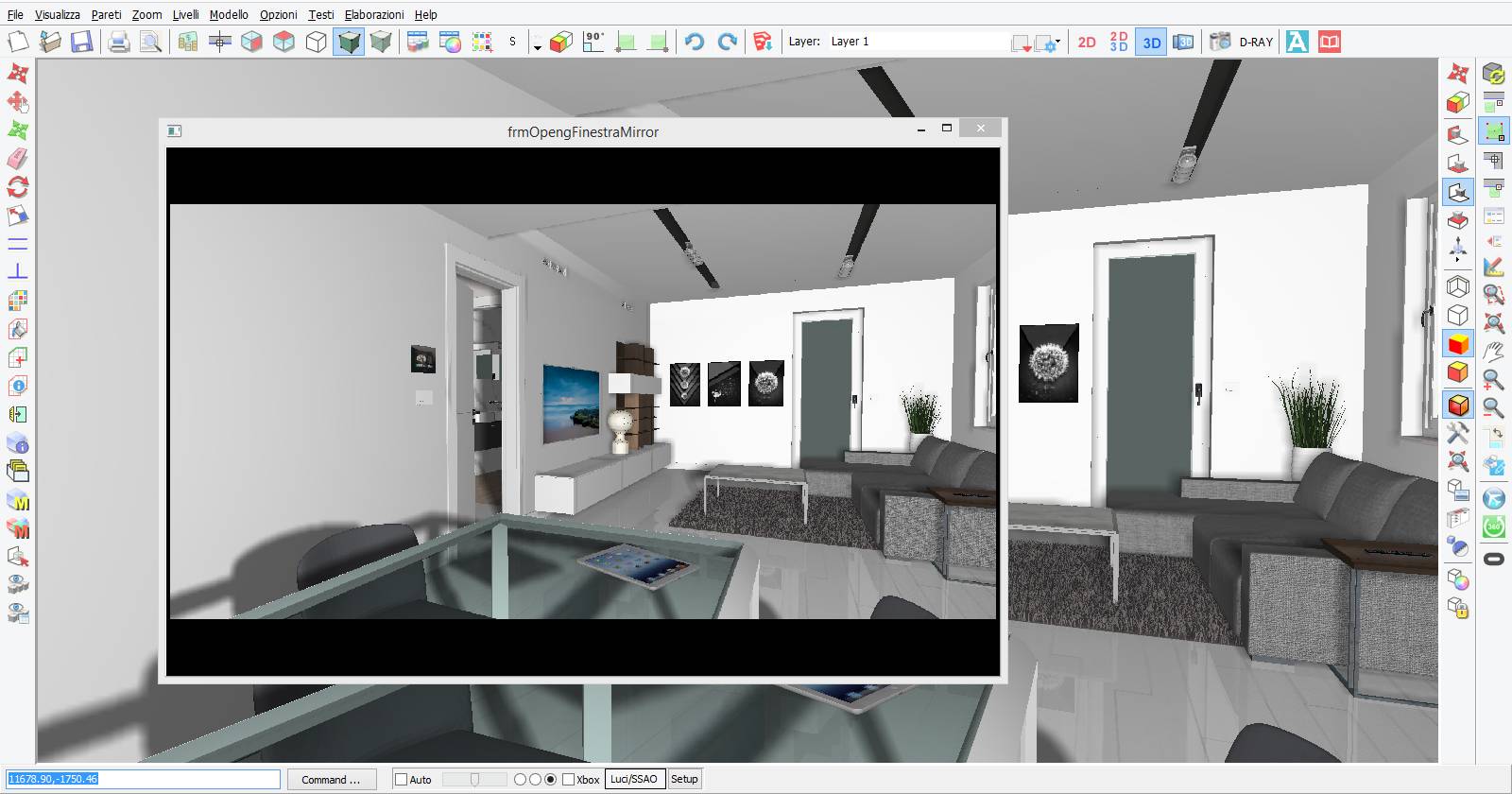Enable the Xbox checkbox

coord(569,780)
